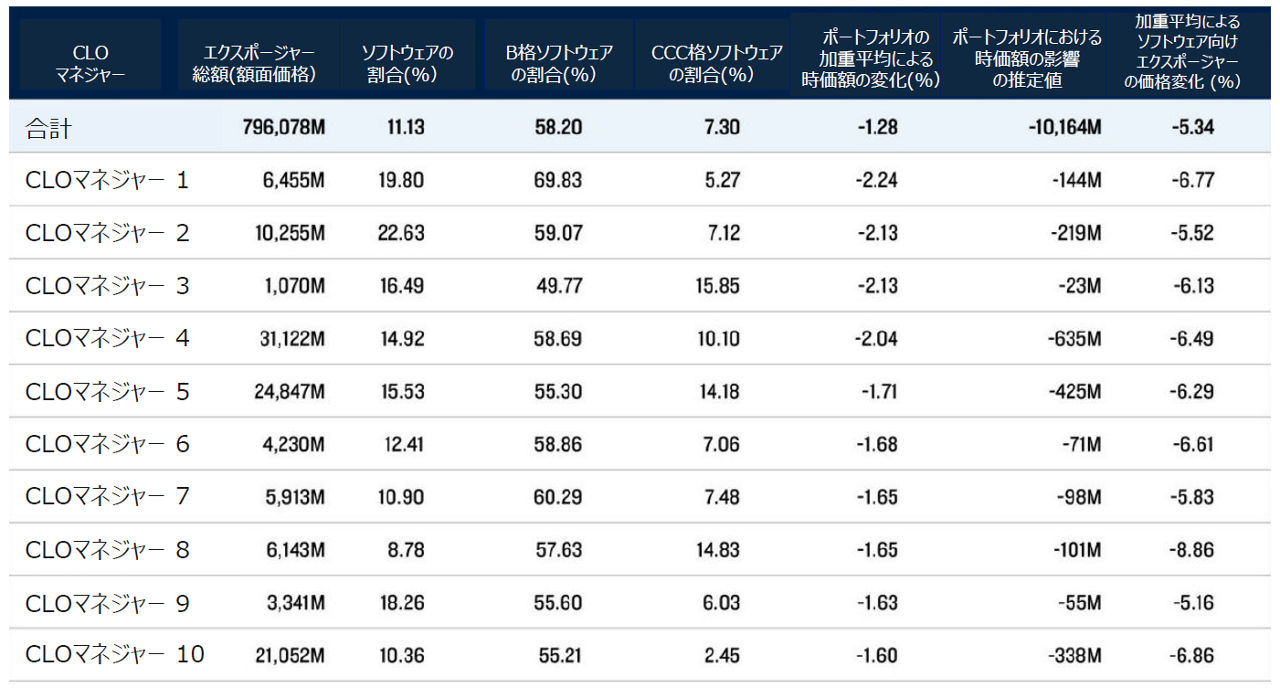
Task: Select the ポートフォリオの加重平均による時価額の変化(%) header
Action: coord(866,60)
